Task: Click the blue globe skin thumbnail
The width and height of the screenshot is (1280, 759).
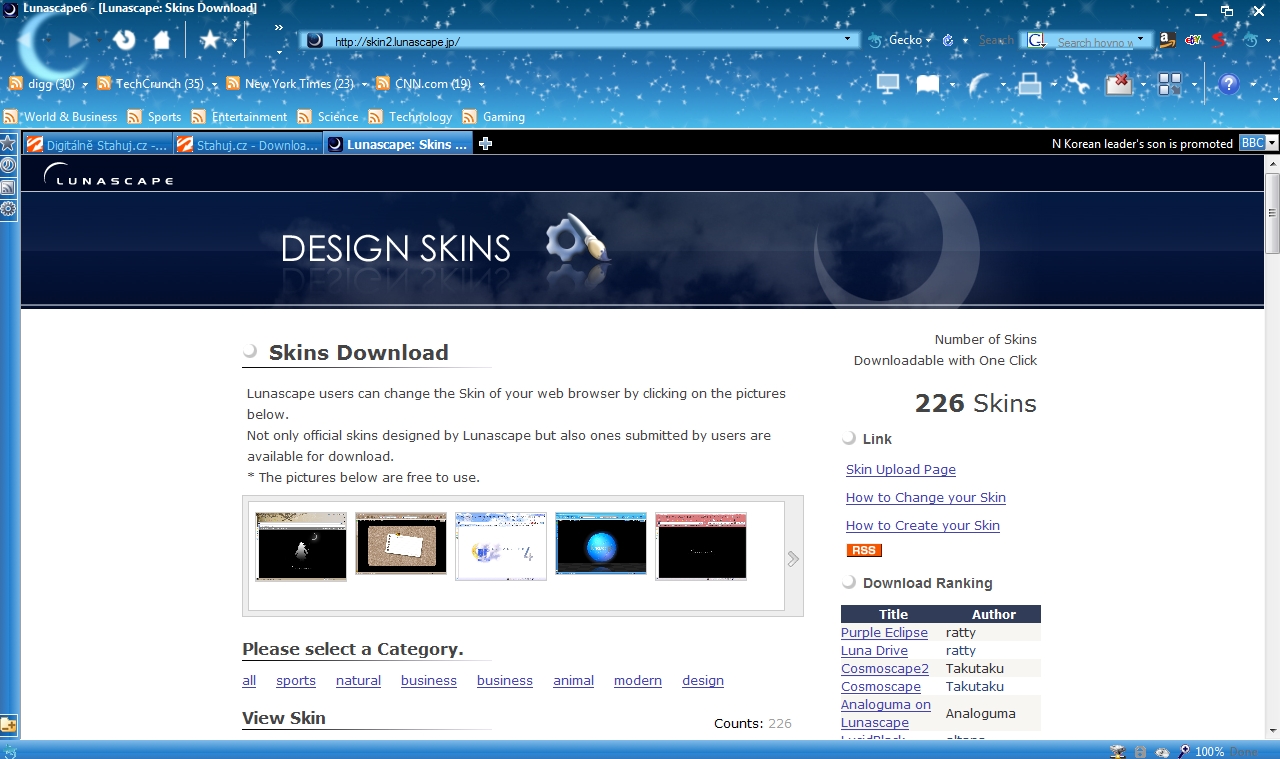Action: pyautogui.click(x=601, y=546)
